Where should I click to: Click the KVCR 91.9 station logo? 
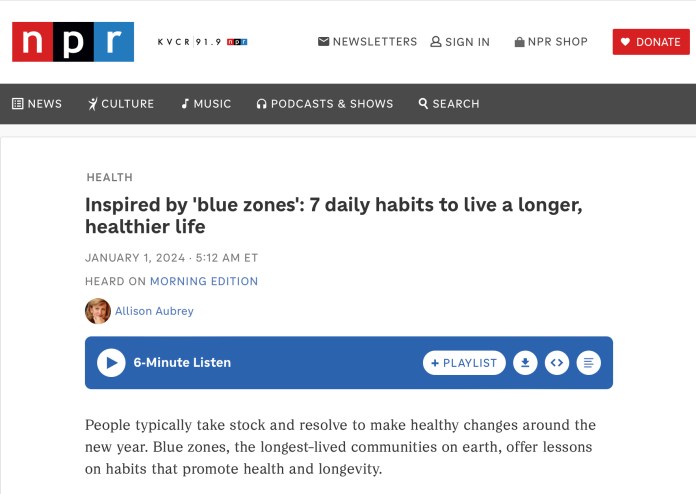pos(202,42)
